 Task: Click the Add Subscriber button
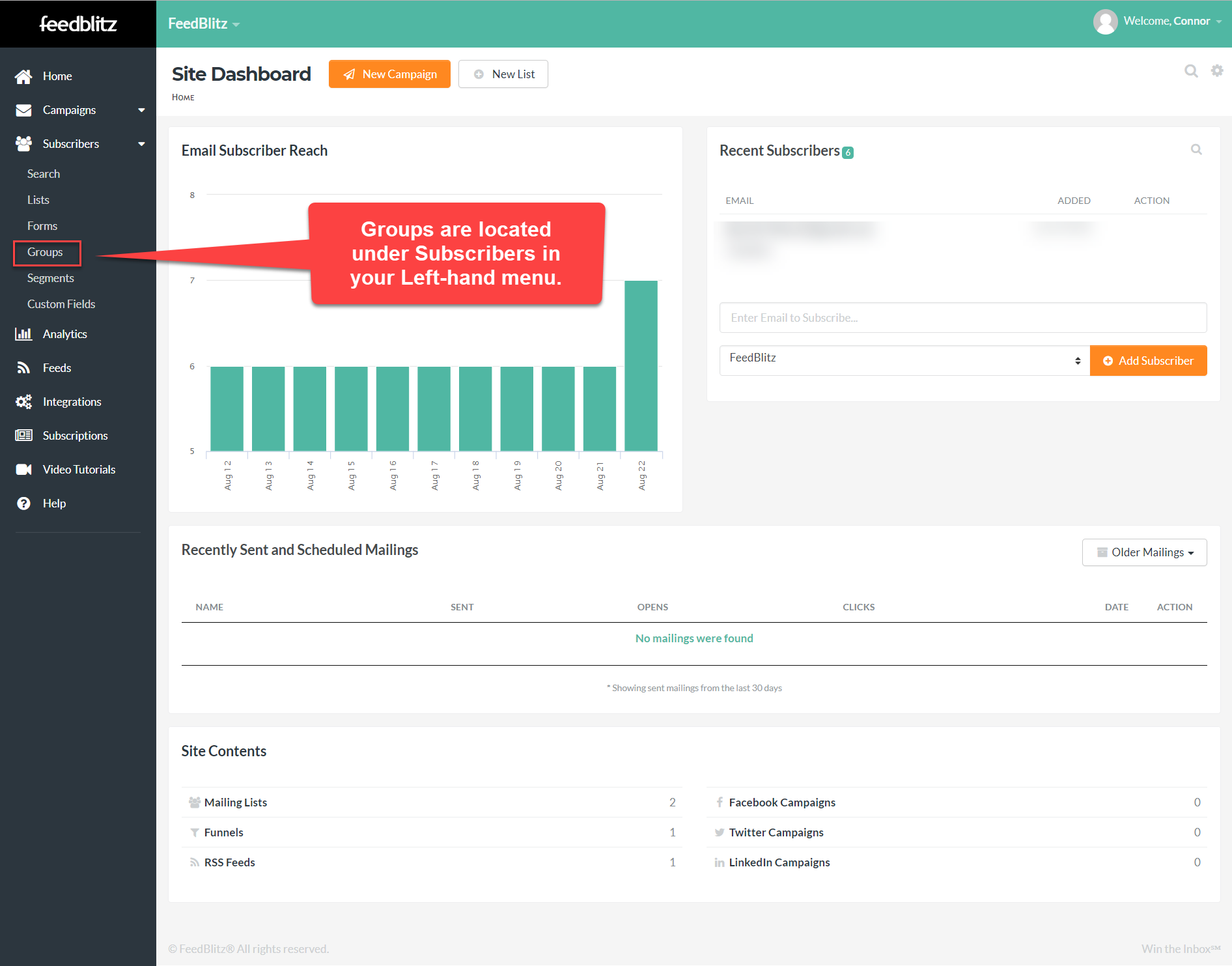click(1148, 360)
